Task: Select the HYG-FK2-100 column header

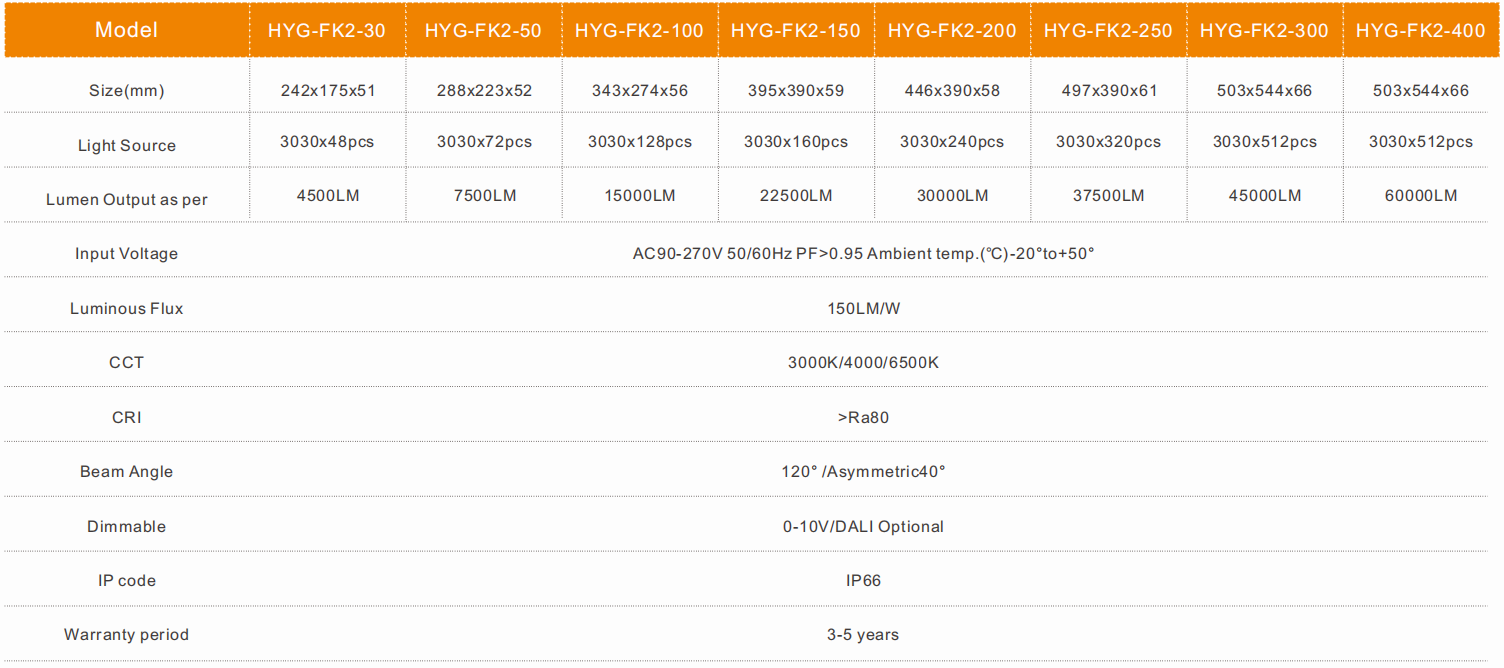Action: pos(639,31)
